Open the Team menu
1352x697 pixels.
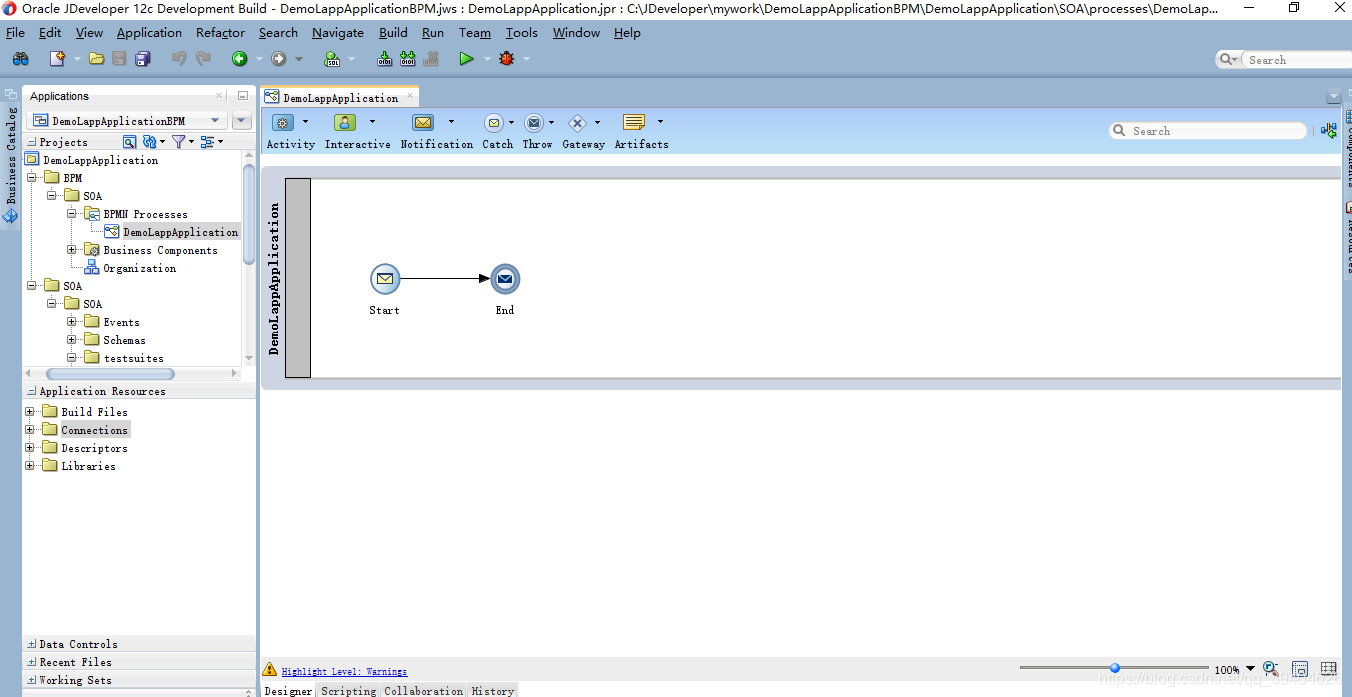click(x=475, y=33)
